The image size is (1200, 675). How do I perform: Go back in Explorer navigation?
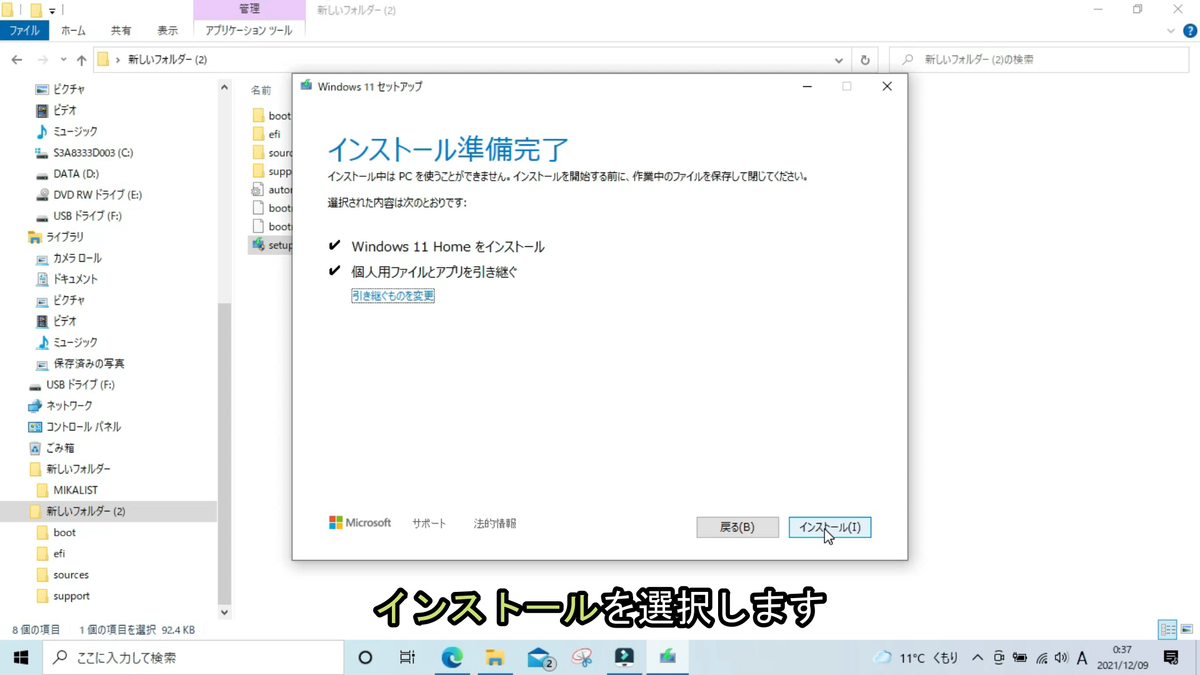click(17, 60)
